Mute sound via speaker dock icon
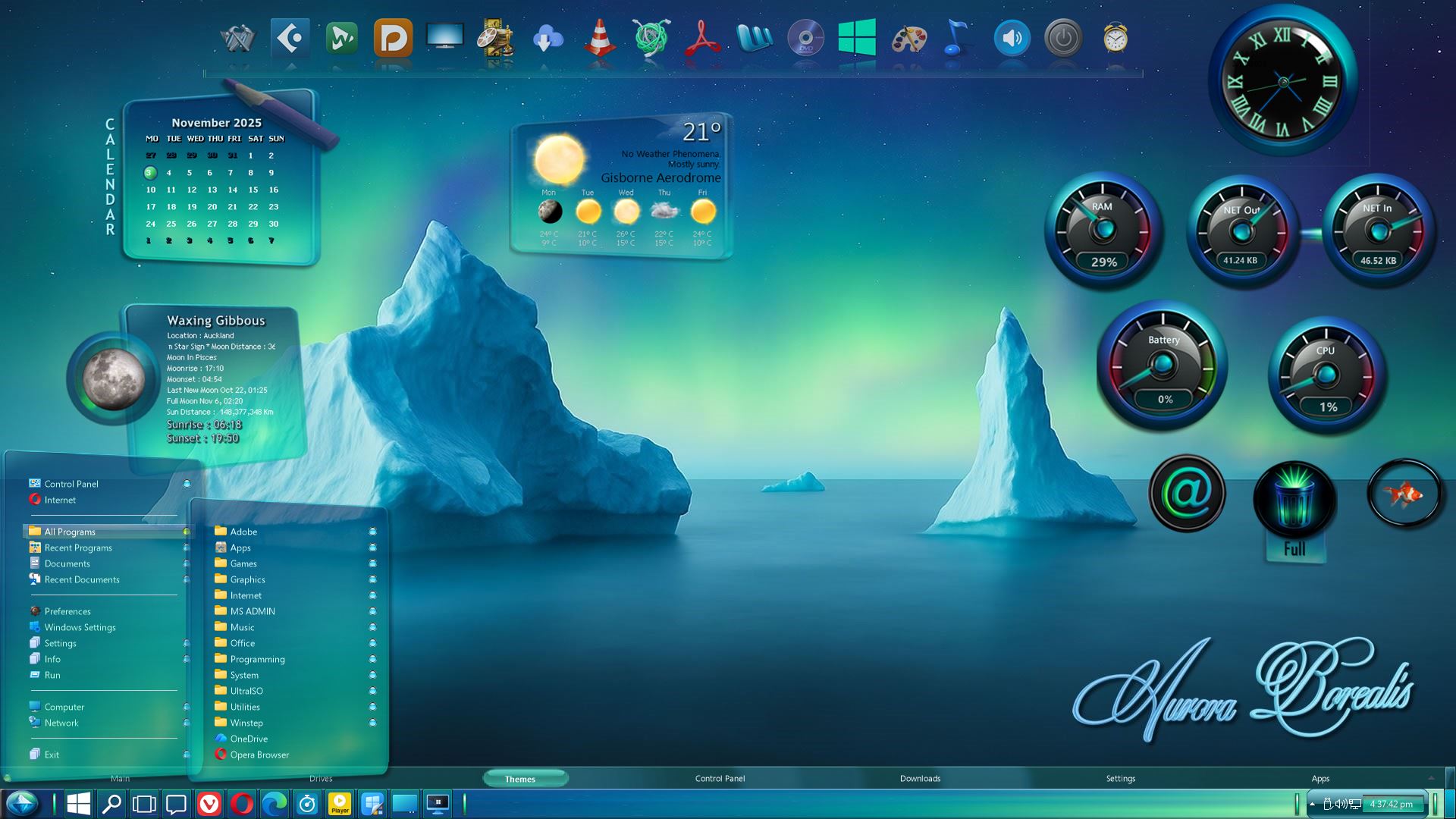Viewport: 1456px width, 819px height. 1012,38
